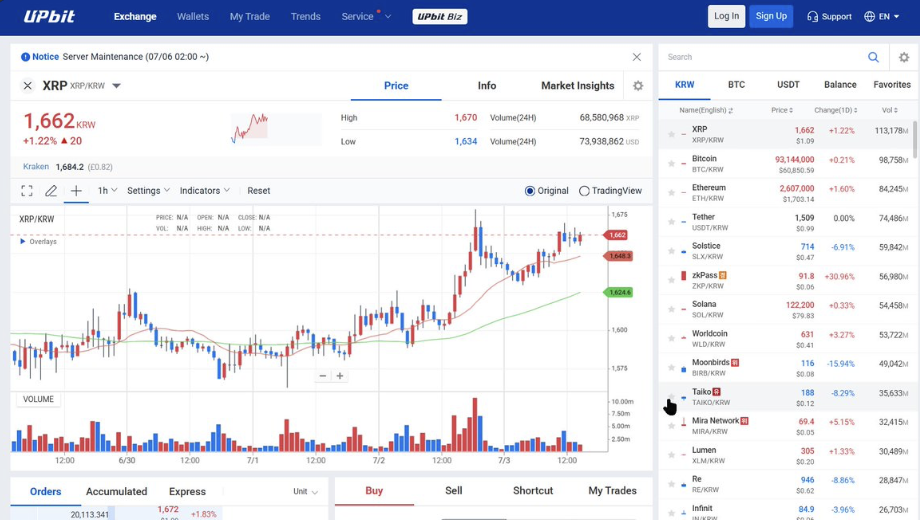
Task: Click the UPbit logo
Action: point(49,16)
